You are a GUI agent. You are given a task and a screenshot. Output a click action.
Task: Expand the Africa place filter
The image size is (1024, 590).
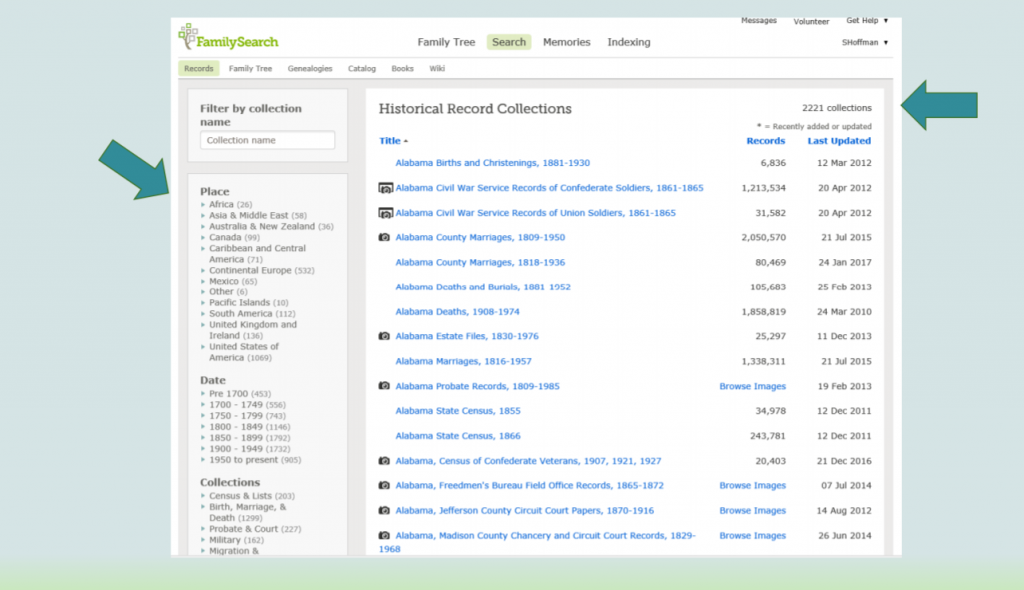click(203, 205)
